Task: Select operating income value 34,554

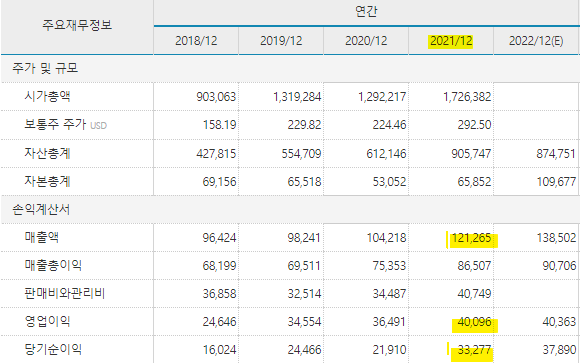Action: (304, 322)
